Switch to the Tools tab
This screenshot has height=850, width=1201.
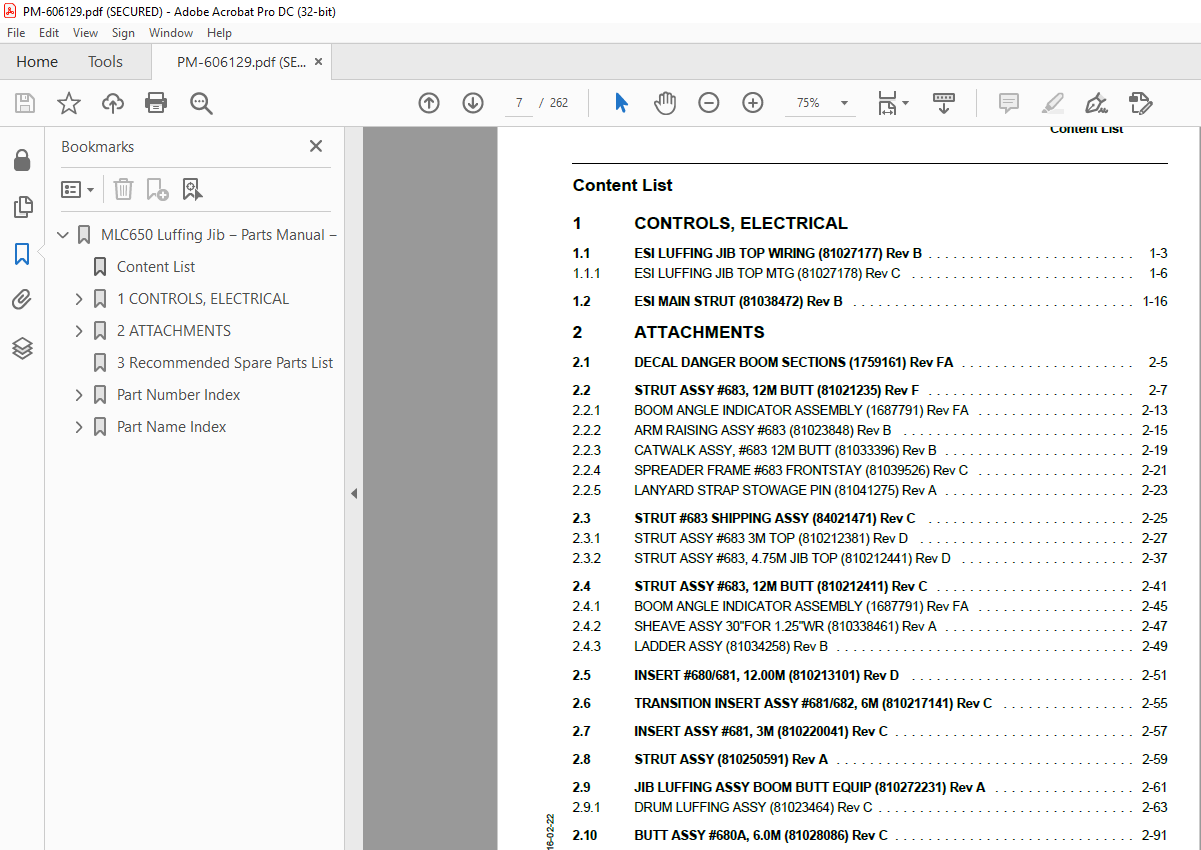pyautogui.click(x=105, y=62)
